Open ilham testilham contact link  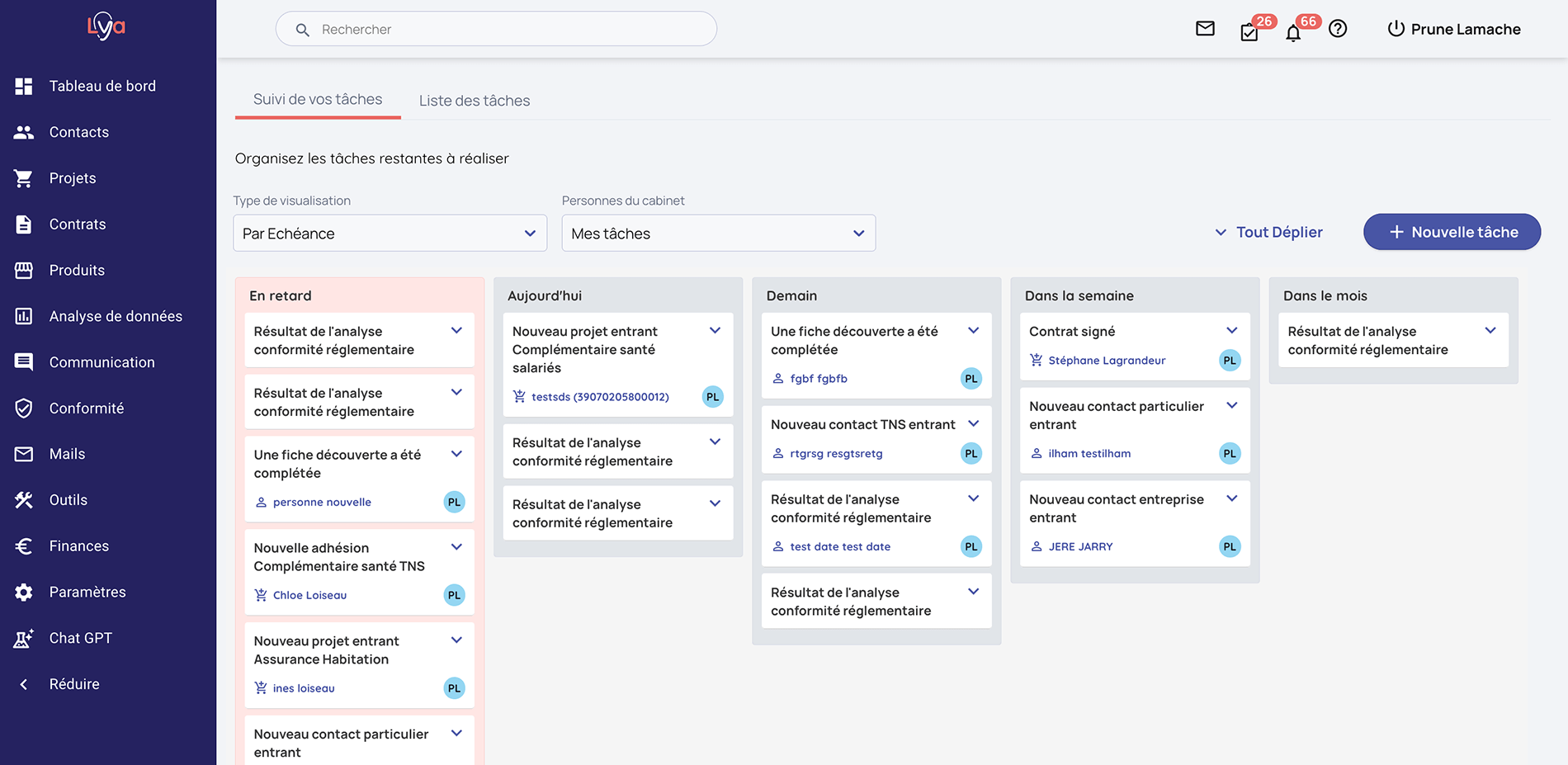pos(1089,454)
